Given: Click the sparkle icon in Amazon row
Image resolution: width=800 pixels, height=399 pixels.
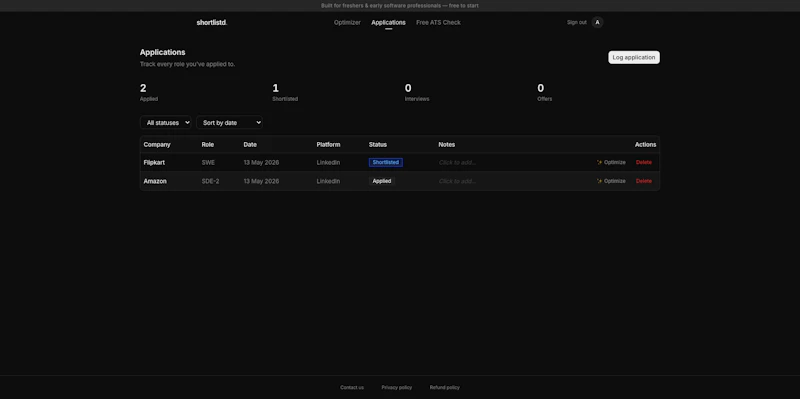Looking at the screenshot, I should (599, 181).
